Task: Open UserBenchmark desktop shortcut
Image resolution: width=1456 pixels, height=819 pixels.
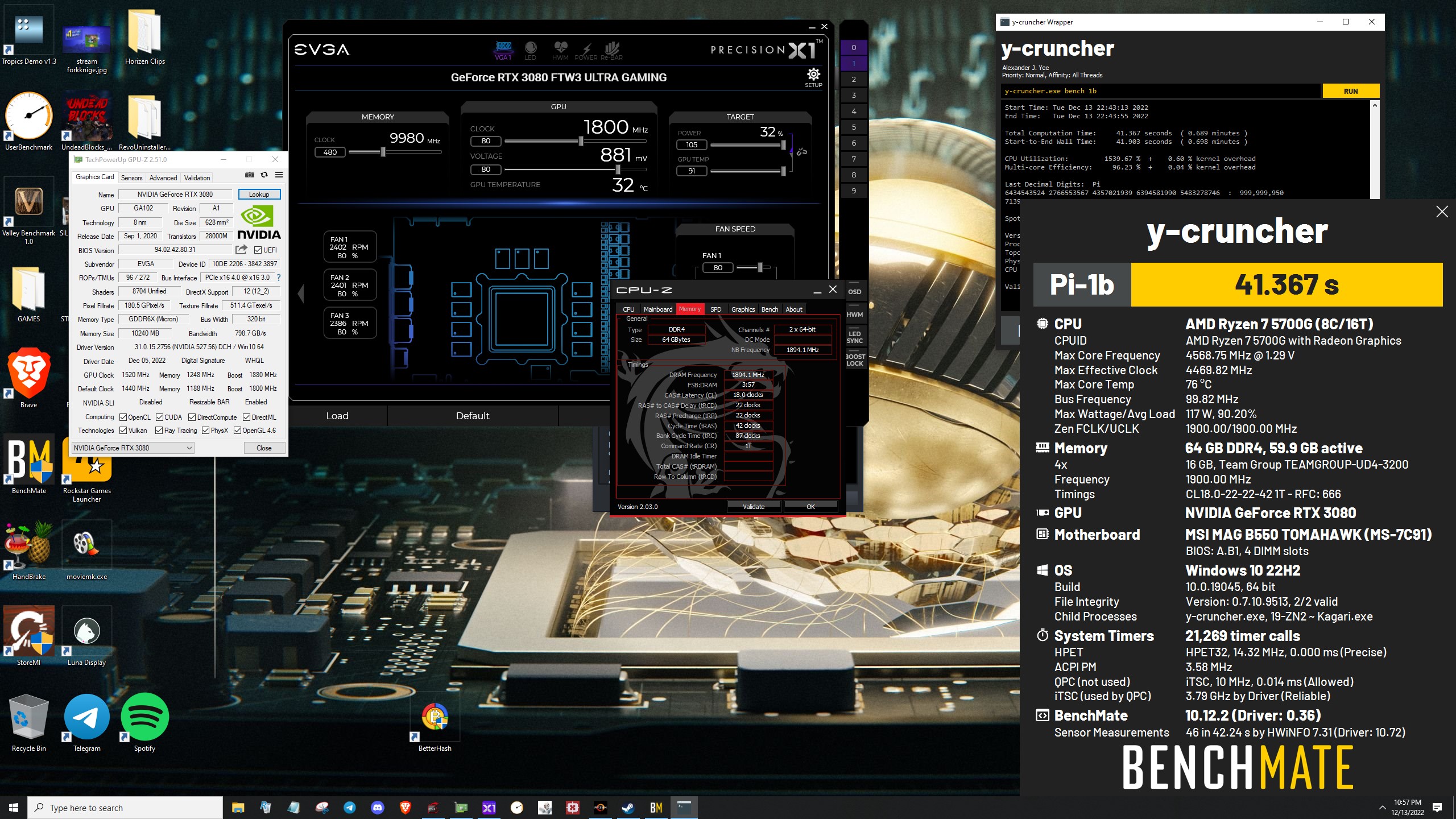Action: click(x=28, y=121)
